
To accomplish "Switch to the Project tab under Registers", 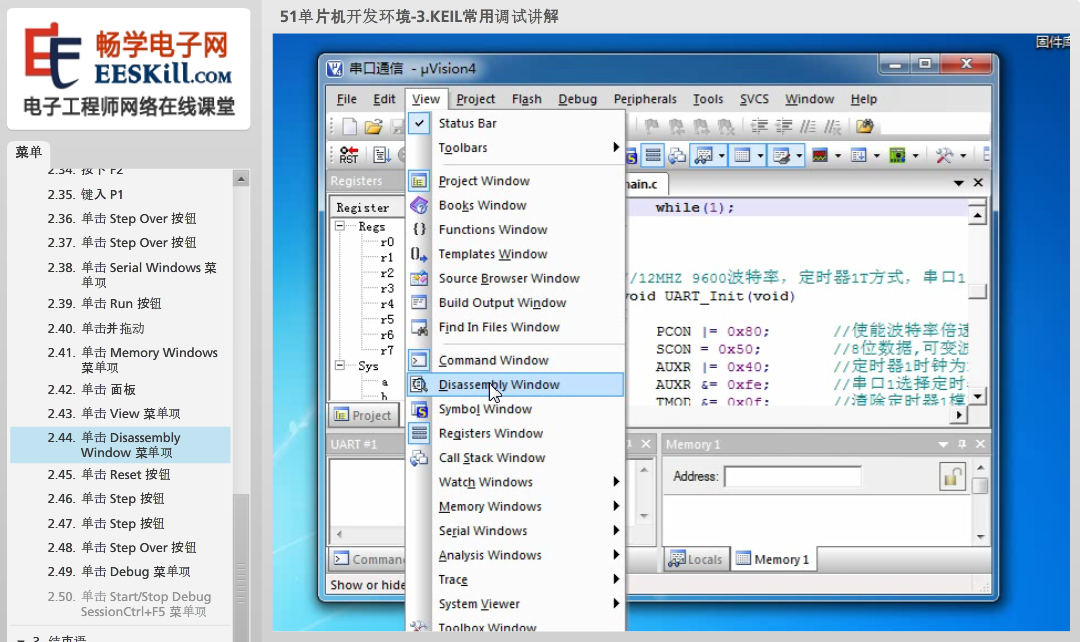I will 363,415.
